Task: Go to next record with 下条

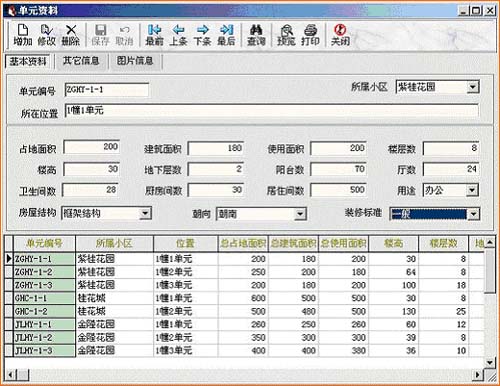Action: 202,35
